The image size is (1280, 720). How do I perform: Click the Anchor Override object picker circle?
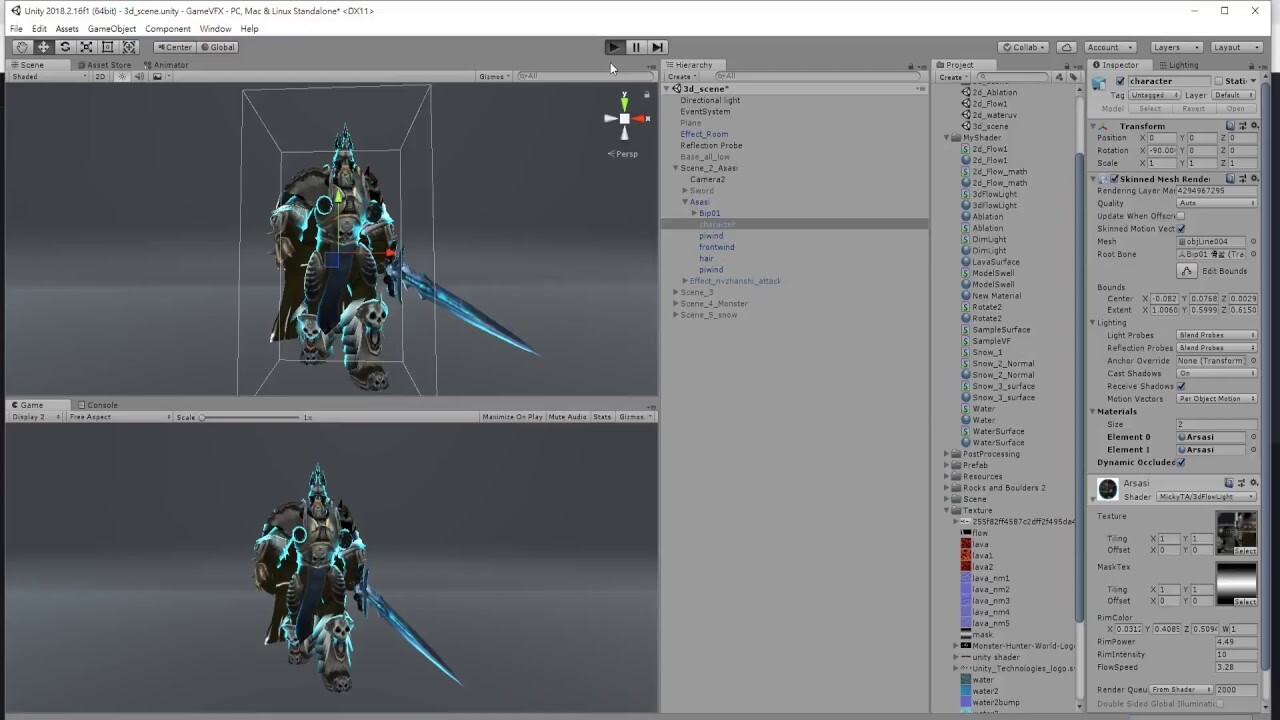point(1253,361)
